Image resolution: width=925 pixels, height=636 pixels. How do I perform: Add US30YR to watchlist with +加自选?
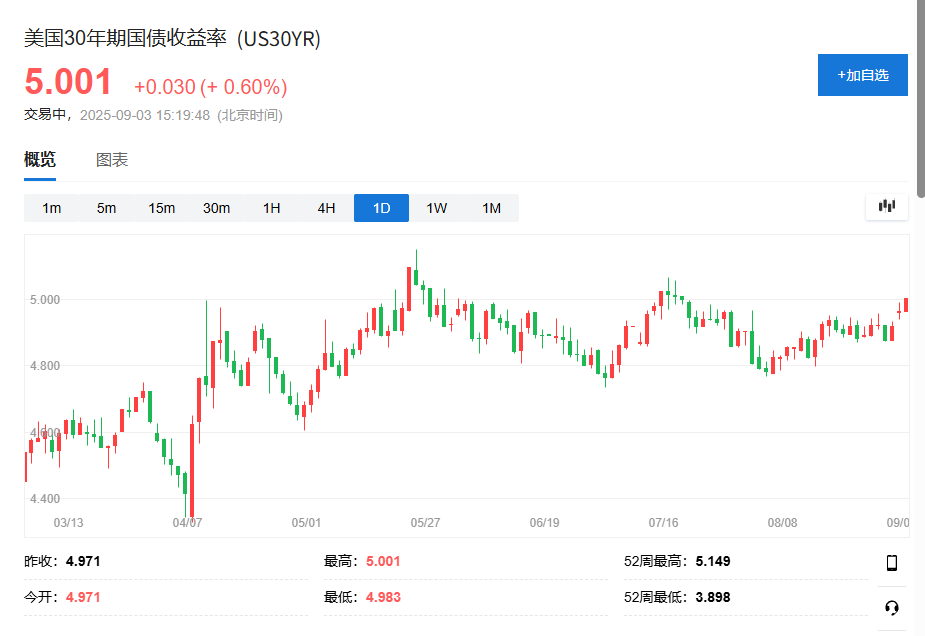click(x=862, y=75)
